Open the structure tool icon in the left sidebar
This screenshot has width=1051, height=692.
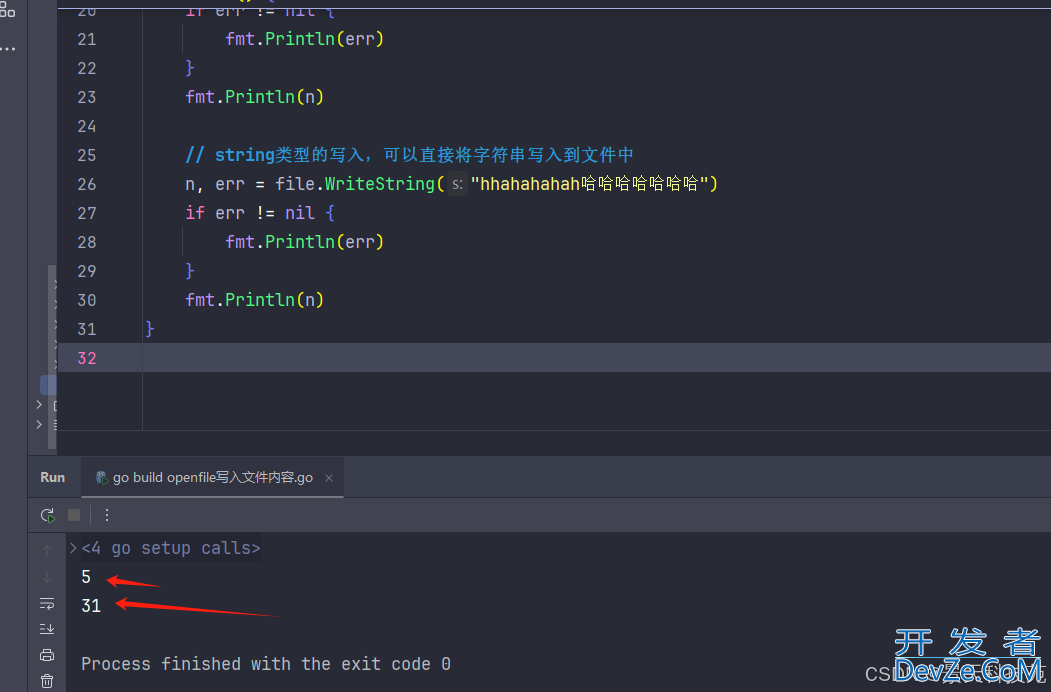(x=8, y=9)
